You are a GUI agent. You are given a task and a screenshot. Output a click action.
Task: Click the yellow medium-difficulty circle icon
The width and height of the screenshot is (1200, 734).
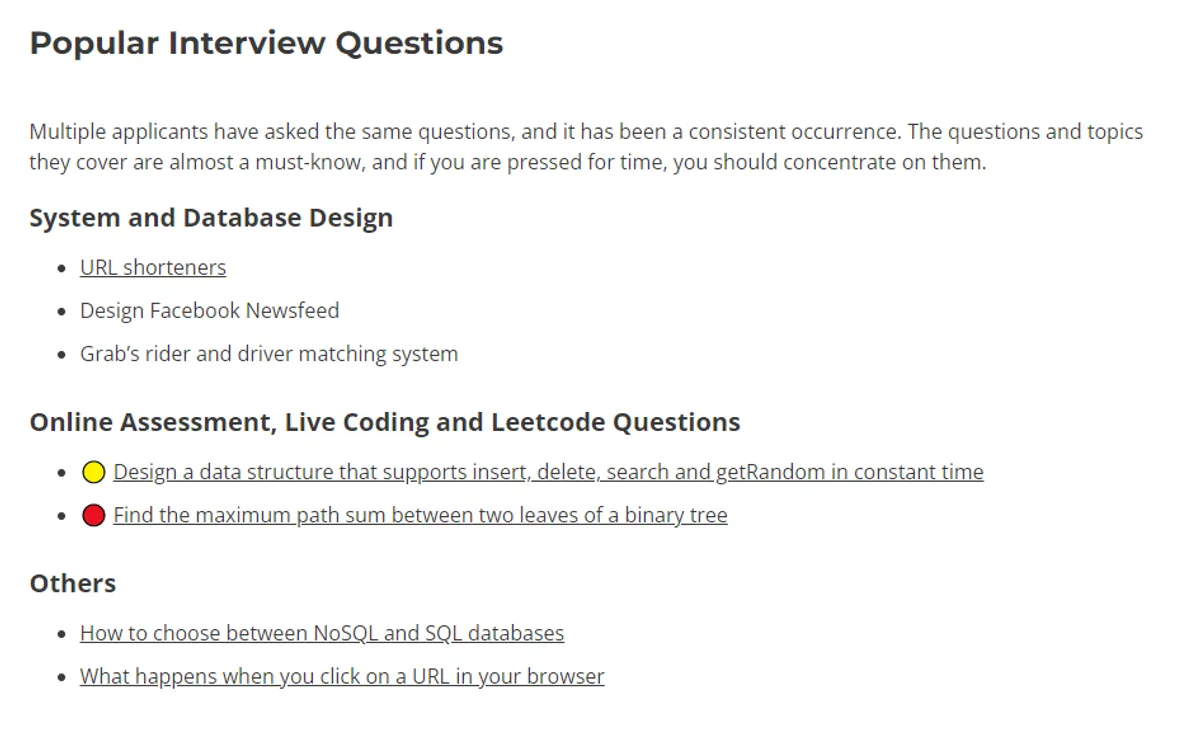tap(93, 472)
